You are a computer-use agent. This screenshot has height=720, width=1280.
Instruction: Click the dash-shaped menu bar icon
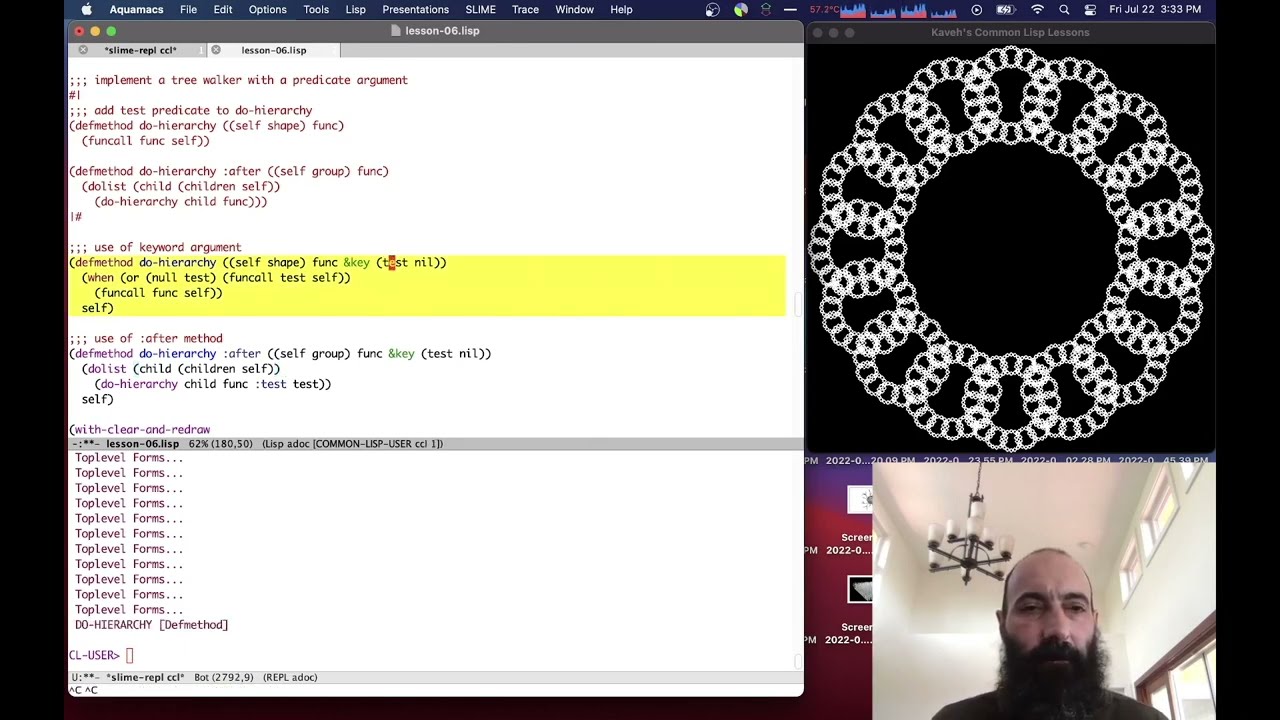tap(790, 10)
